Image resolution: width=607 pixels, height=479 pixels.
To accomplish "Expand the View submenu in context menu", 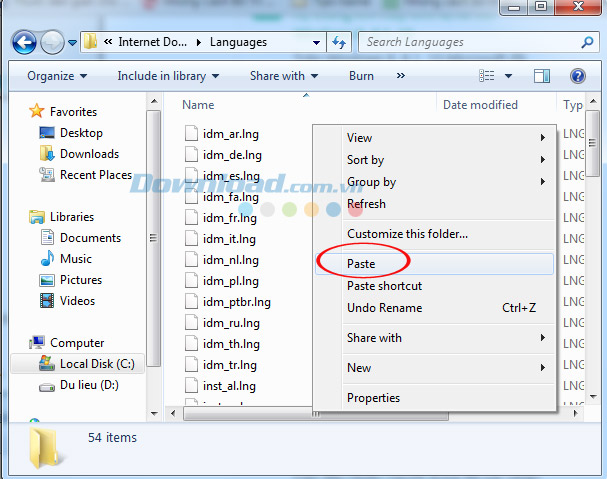I will [434, 138].
